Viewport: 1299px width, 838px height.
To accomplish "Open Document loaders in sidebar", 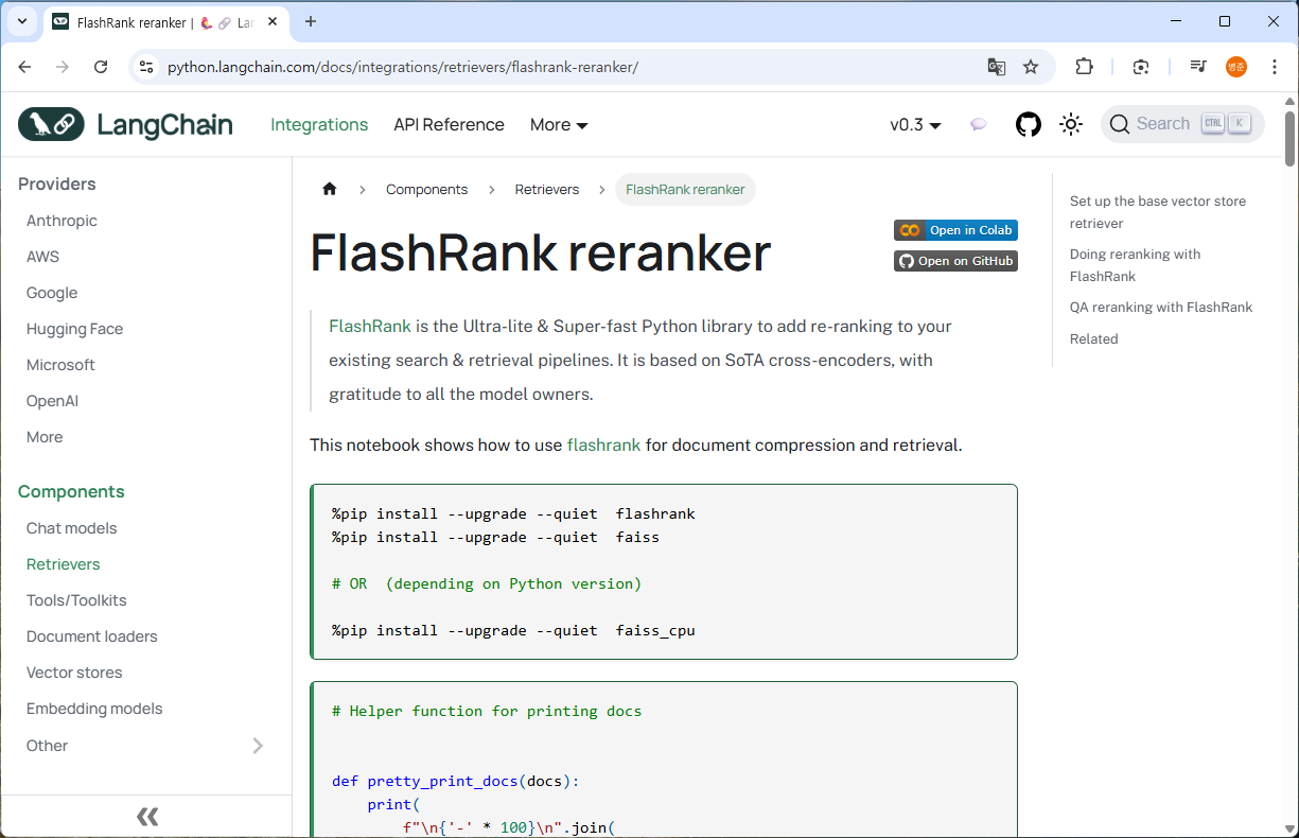I will pyautogui.click(x=92, y=636).
